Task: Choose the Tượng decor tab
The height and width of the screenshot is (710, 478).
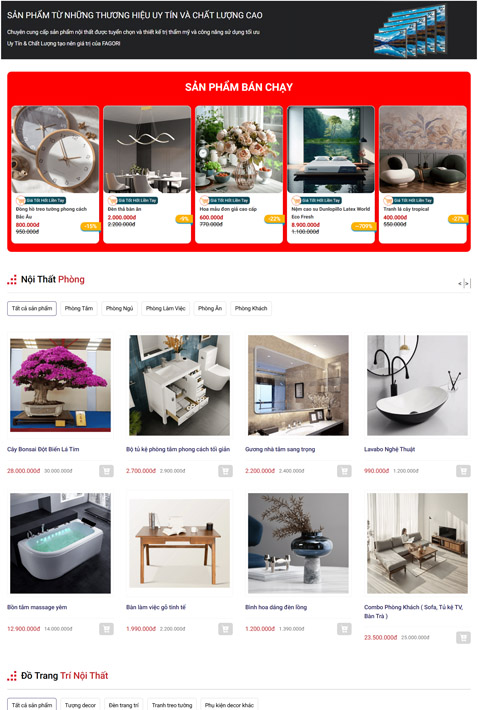Action: click(80, 705)
